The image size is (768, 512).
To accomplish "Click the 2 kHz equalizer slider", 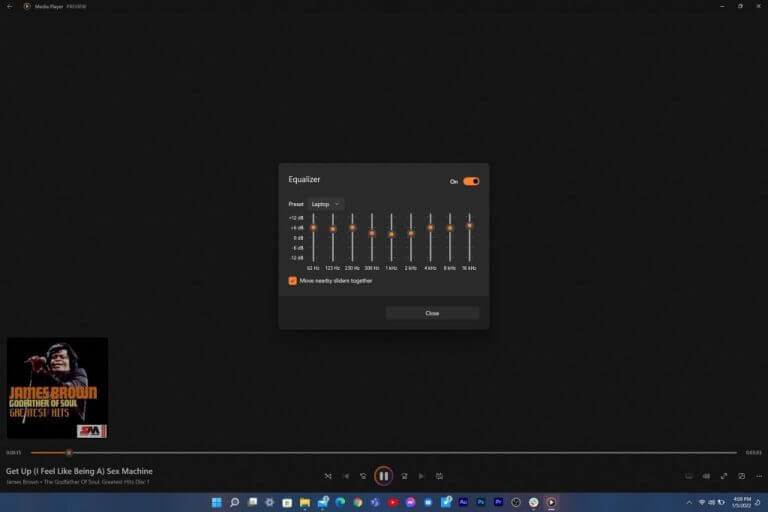I will pos(411,238).
